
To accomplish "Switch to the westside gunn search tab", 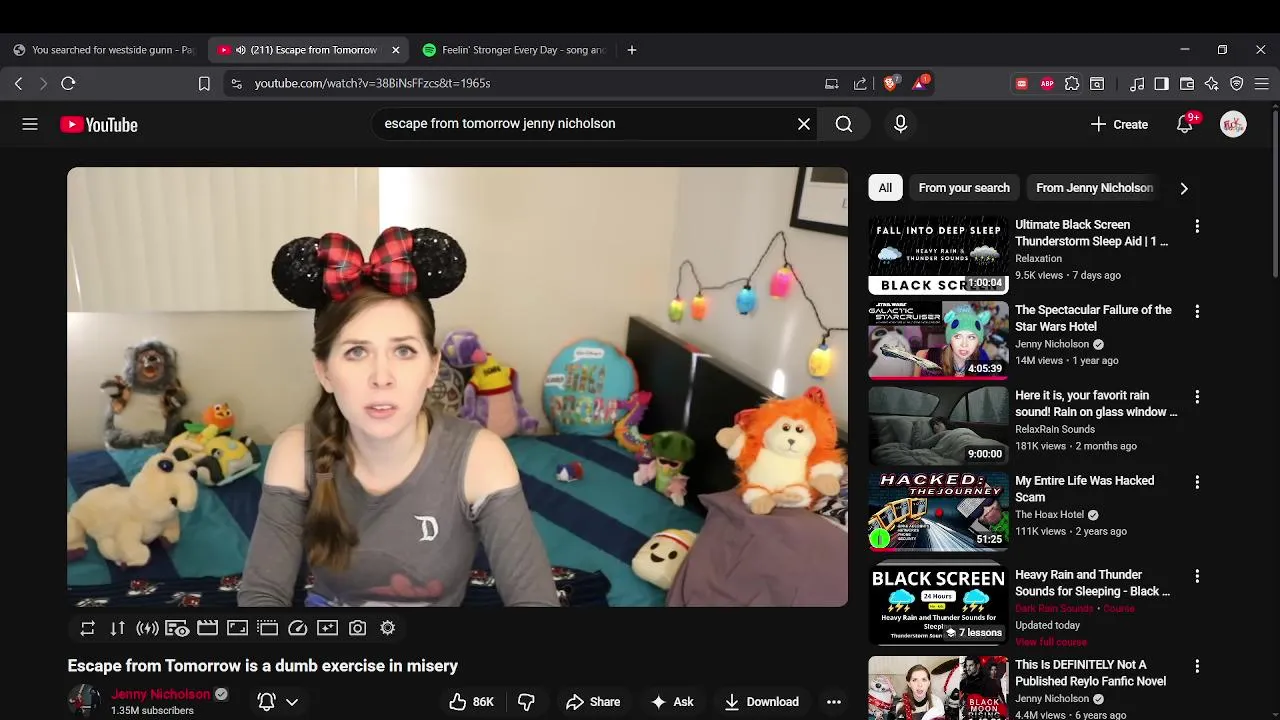I will tap(104, 50).
